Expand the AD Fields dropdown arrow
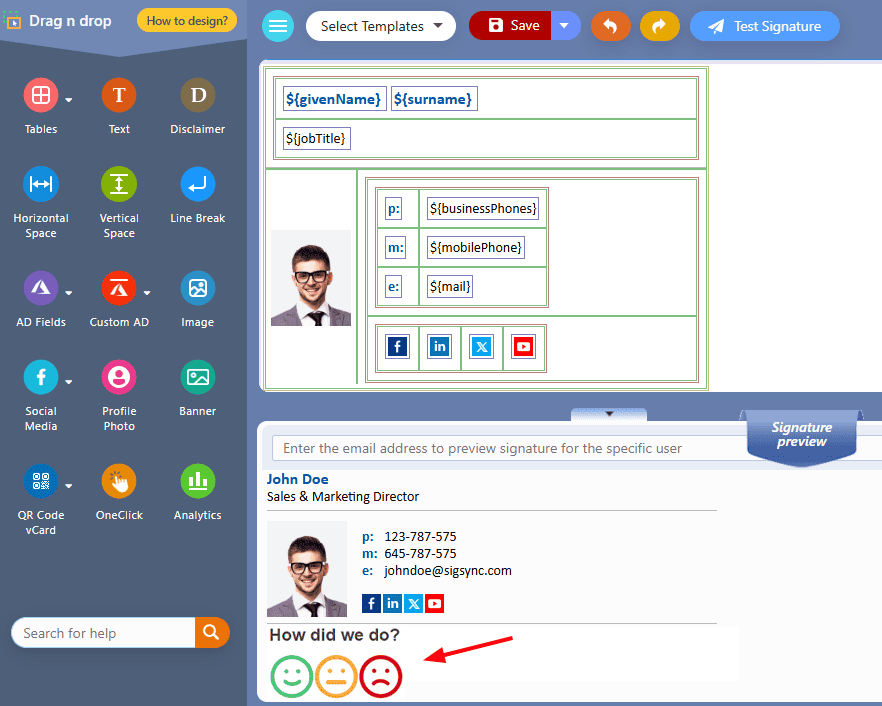Viewport: 882px width, 706px height. point(69,293)
